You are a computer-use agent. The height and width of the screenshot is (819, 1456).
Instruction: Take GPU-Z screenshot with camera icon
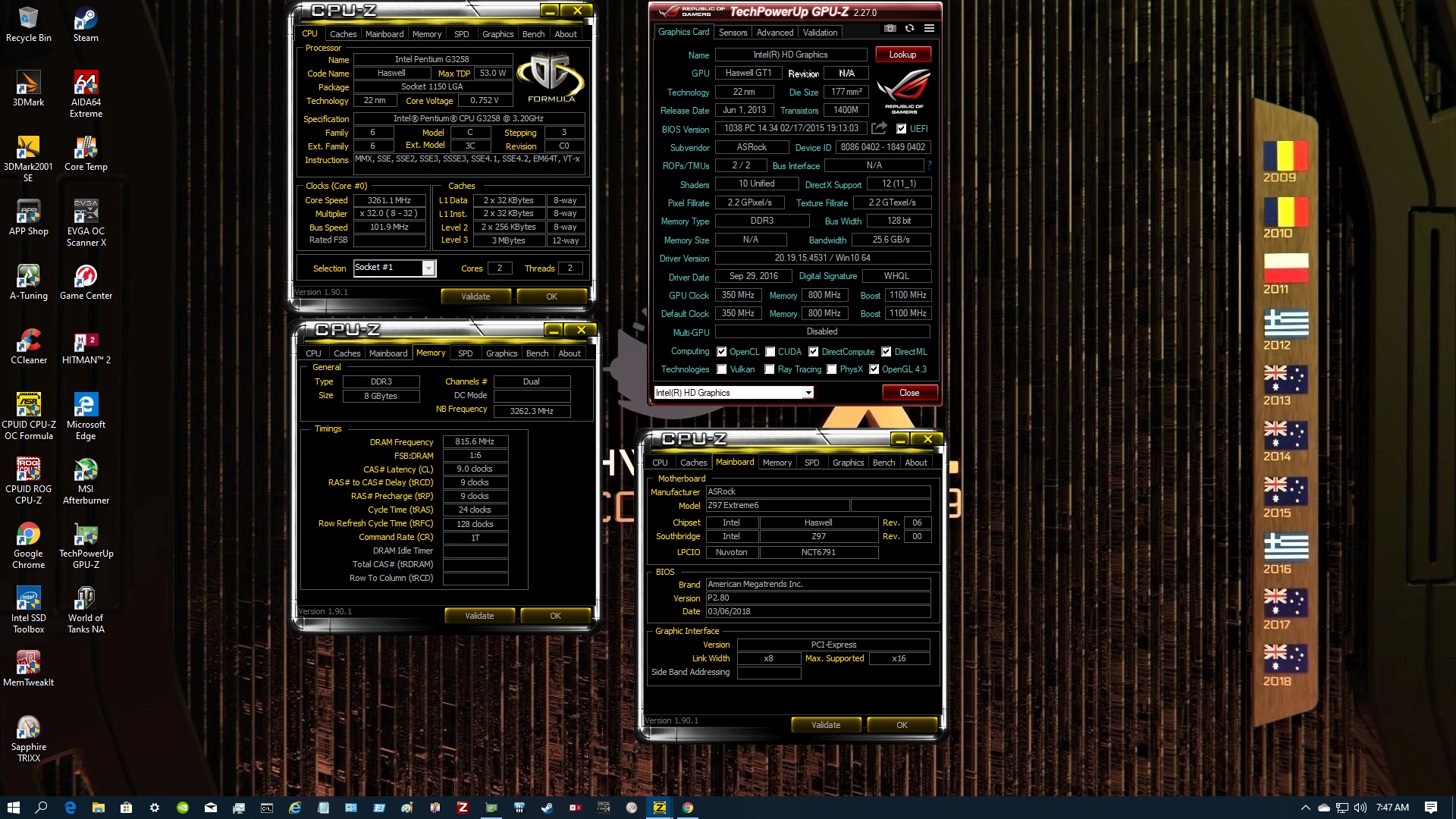pos(890,29)
